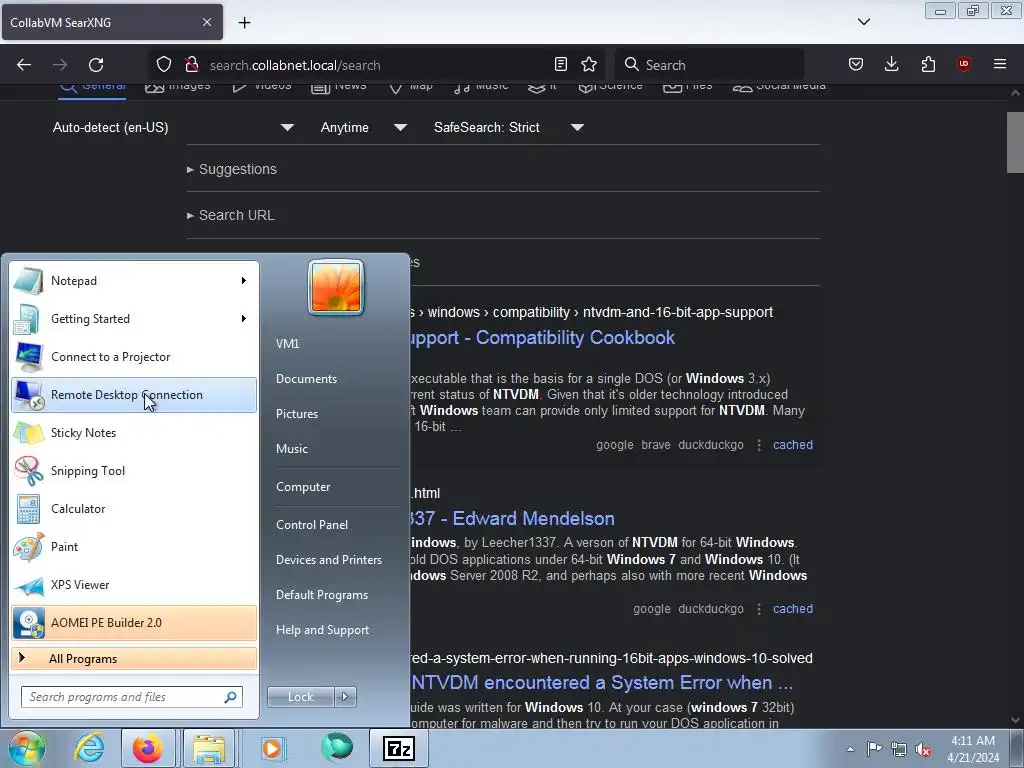Viewport: 1024px width, 768px height.
Task: Open the Windows Start orb
Action: (26, 748)
